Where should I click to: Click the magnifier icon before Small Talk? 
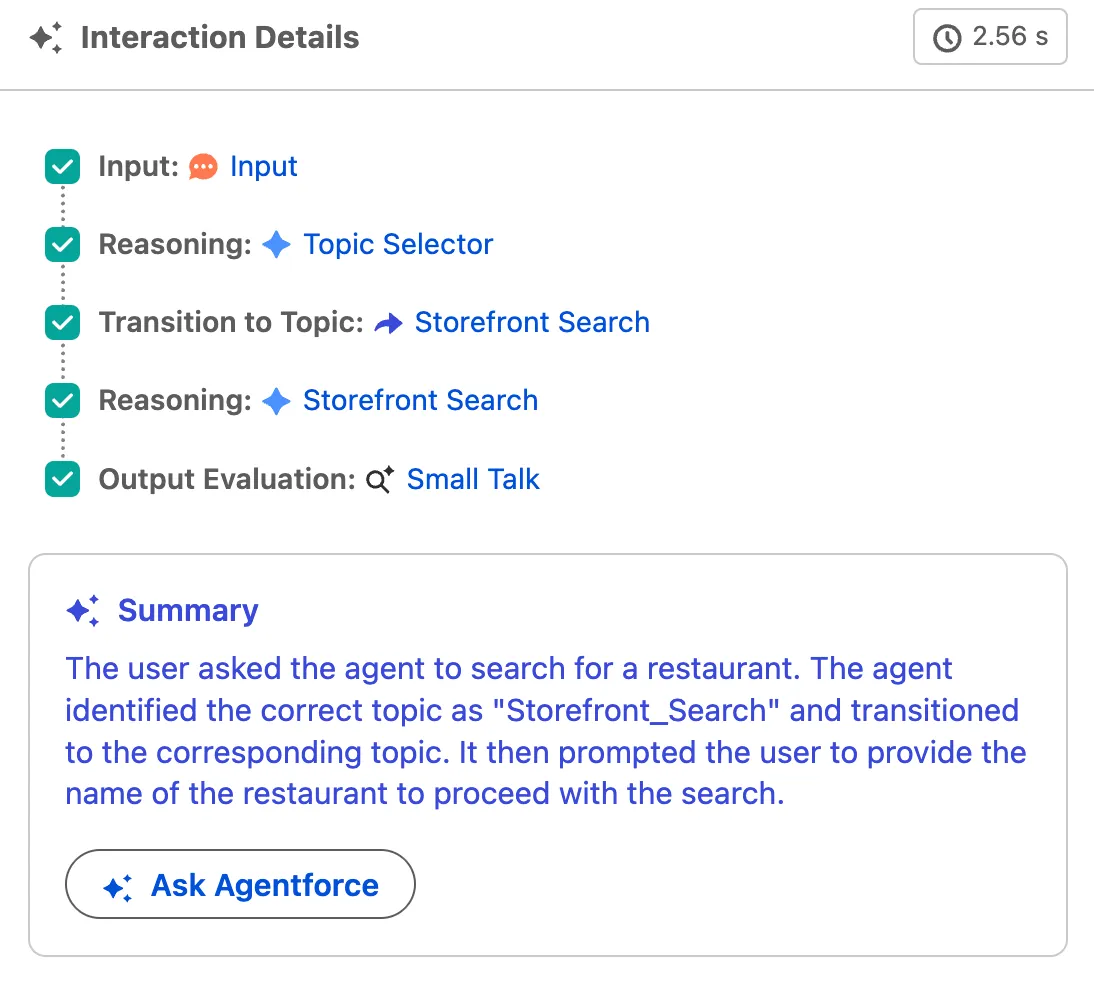click(x=380, y=480)
